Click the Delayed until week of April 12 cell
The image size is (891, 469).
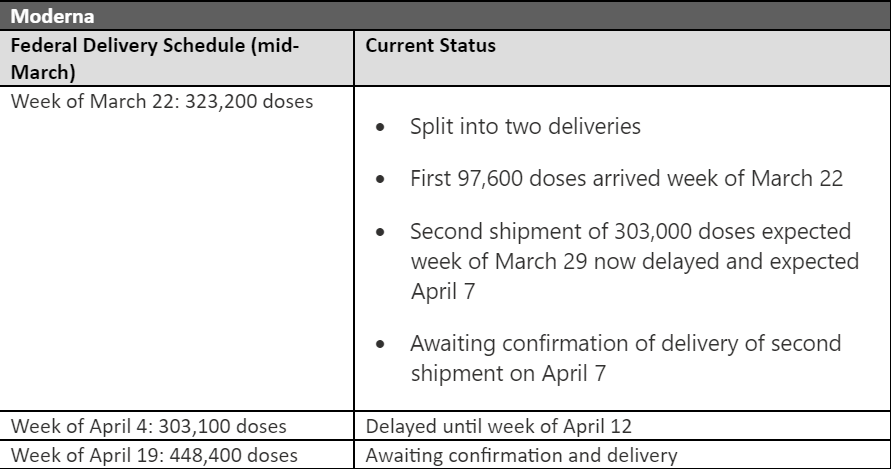coord(622,426)
